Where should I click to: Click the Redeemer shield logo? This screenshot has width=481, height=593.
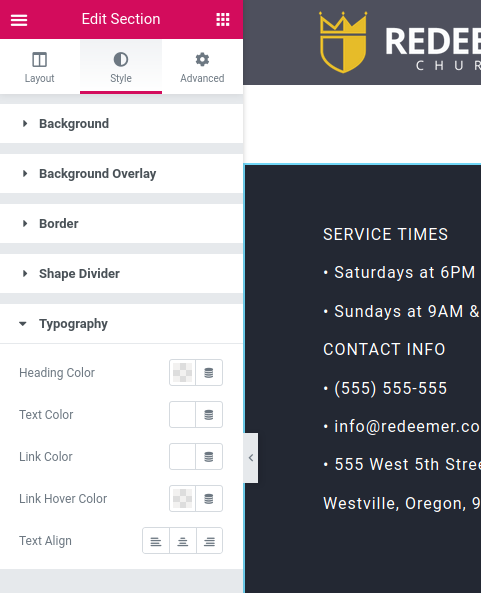pos(343,42)
